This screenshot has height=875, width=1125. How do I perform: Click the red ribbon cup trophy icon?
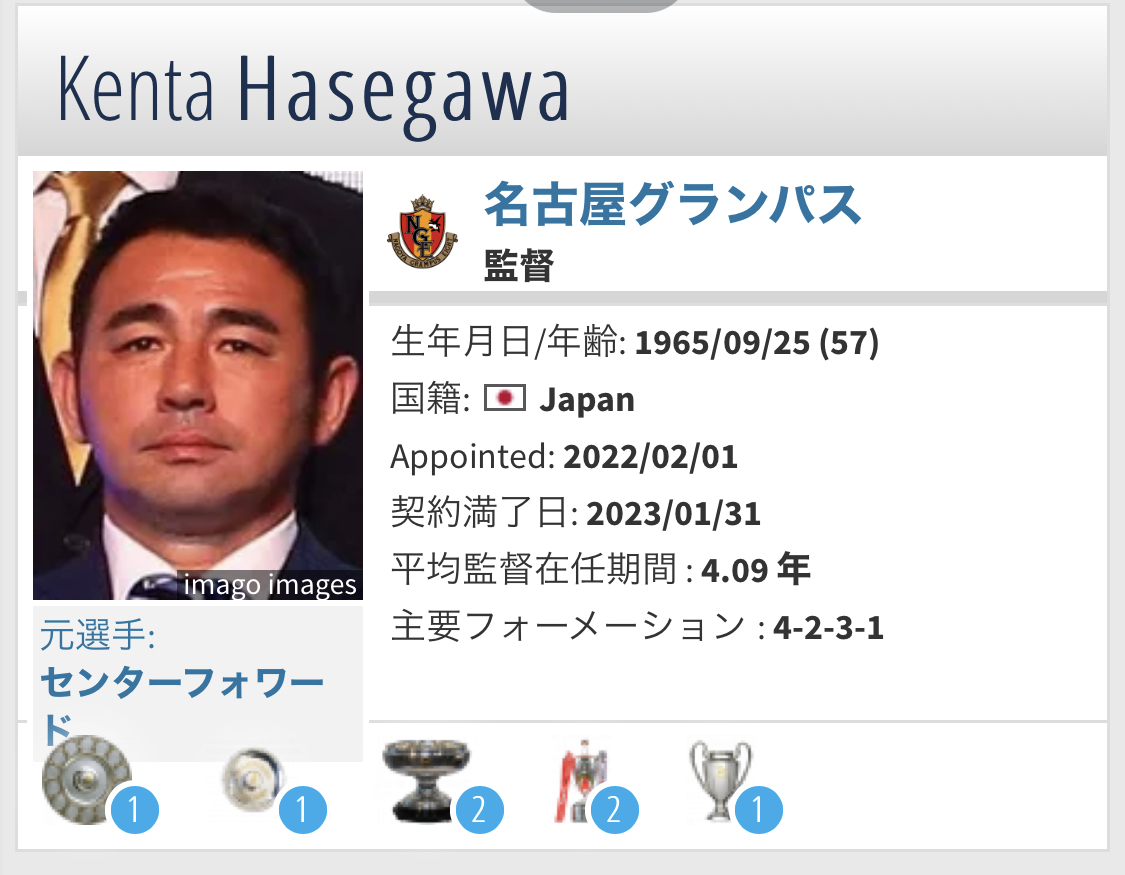(x=581, y=780)
